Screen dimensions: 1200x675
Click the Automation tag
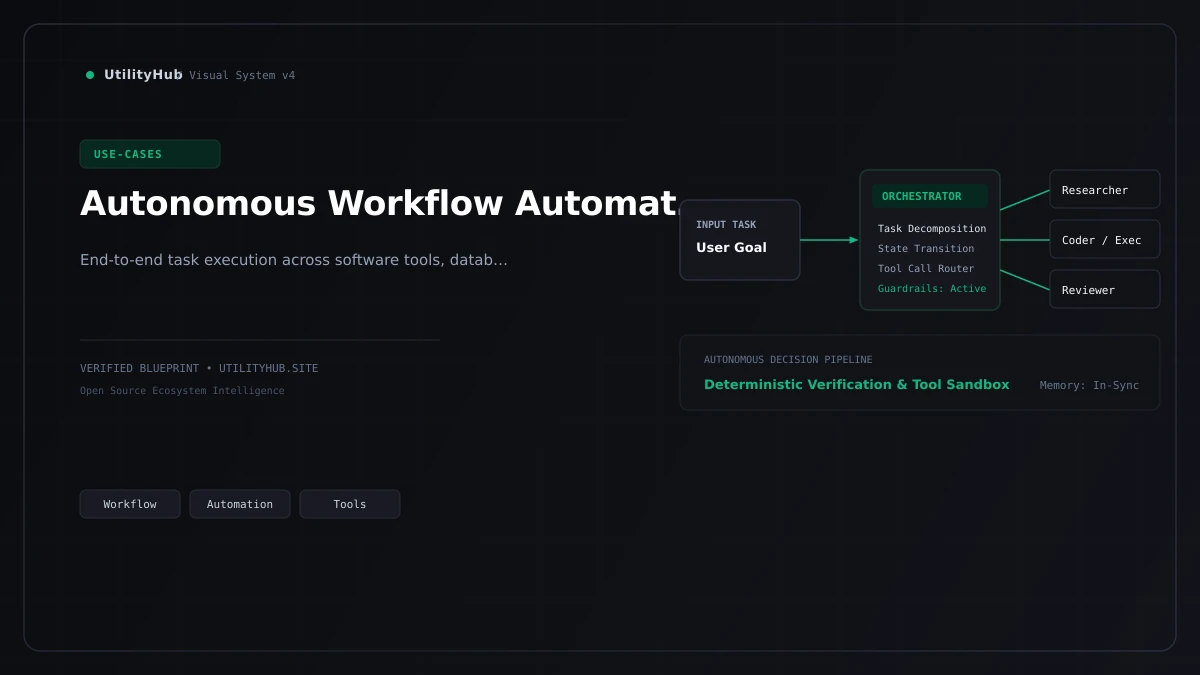coord(240,504)
